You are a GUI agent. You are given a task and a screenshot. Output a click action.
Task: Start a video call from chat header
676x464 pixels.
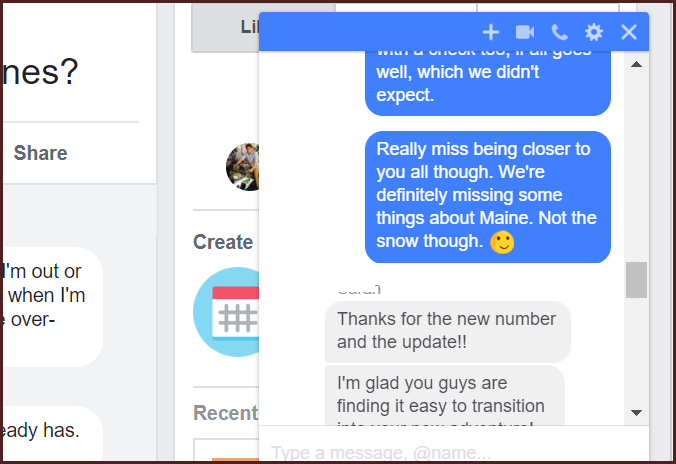coord(525,32)
